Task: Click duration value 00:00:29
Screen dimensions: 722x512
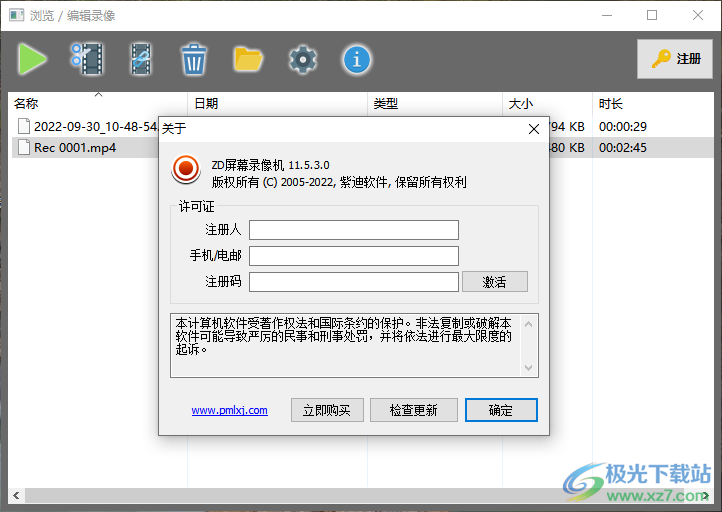Action: click(x=623, y=127)
